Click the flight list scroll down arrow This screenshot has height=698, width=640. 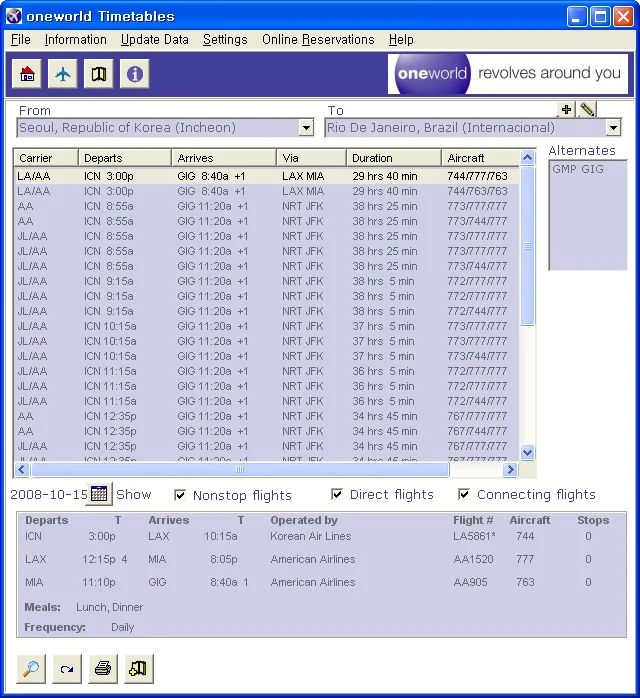tap(527, 453)
